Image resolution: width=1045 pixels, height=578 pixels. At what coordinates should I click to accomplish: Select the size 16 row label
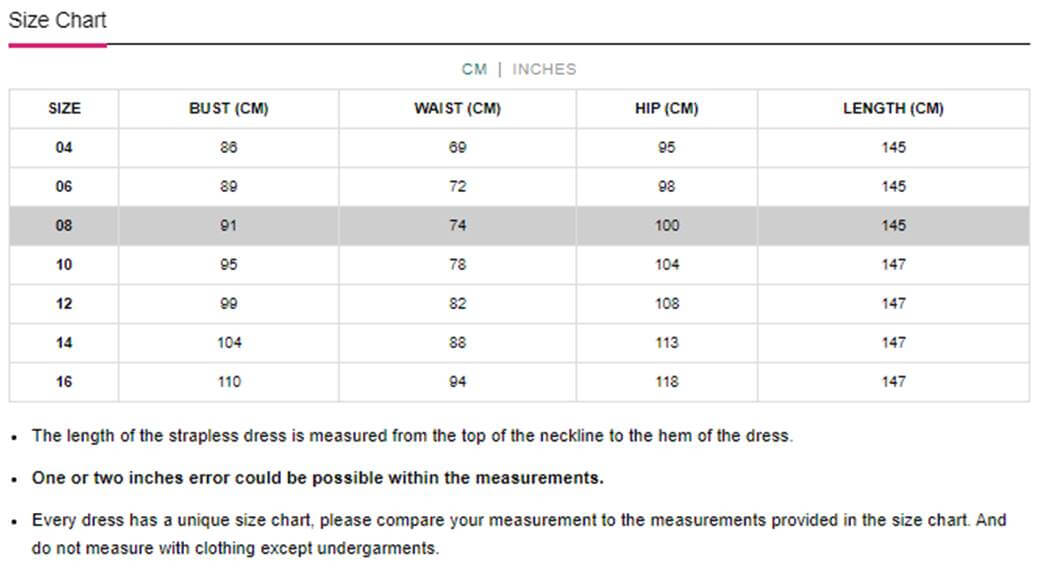pyautogui.click(x=64, y=382)
